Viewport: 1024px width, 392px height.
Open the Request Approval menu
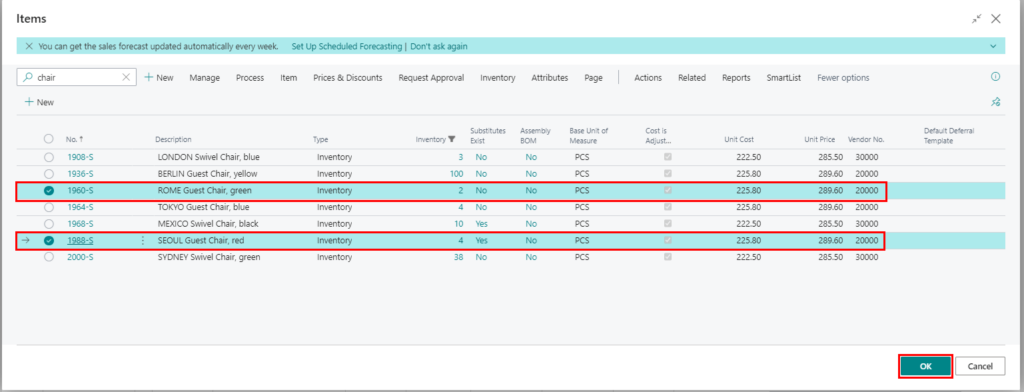pos(431,78)
